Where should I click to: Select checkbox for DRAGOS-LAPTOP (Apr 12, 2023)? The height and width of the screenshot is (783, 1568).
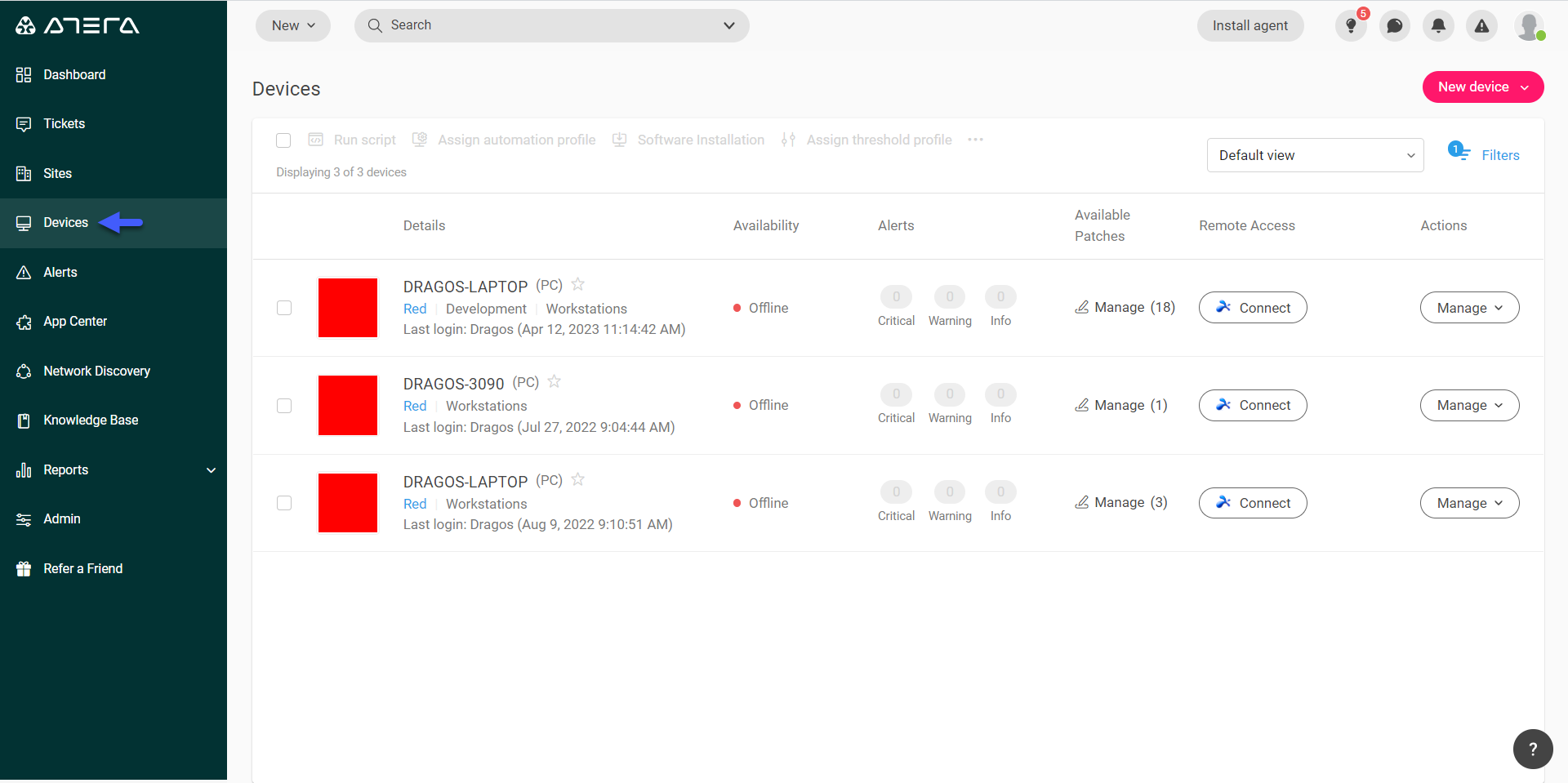point(284,308)
